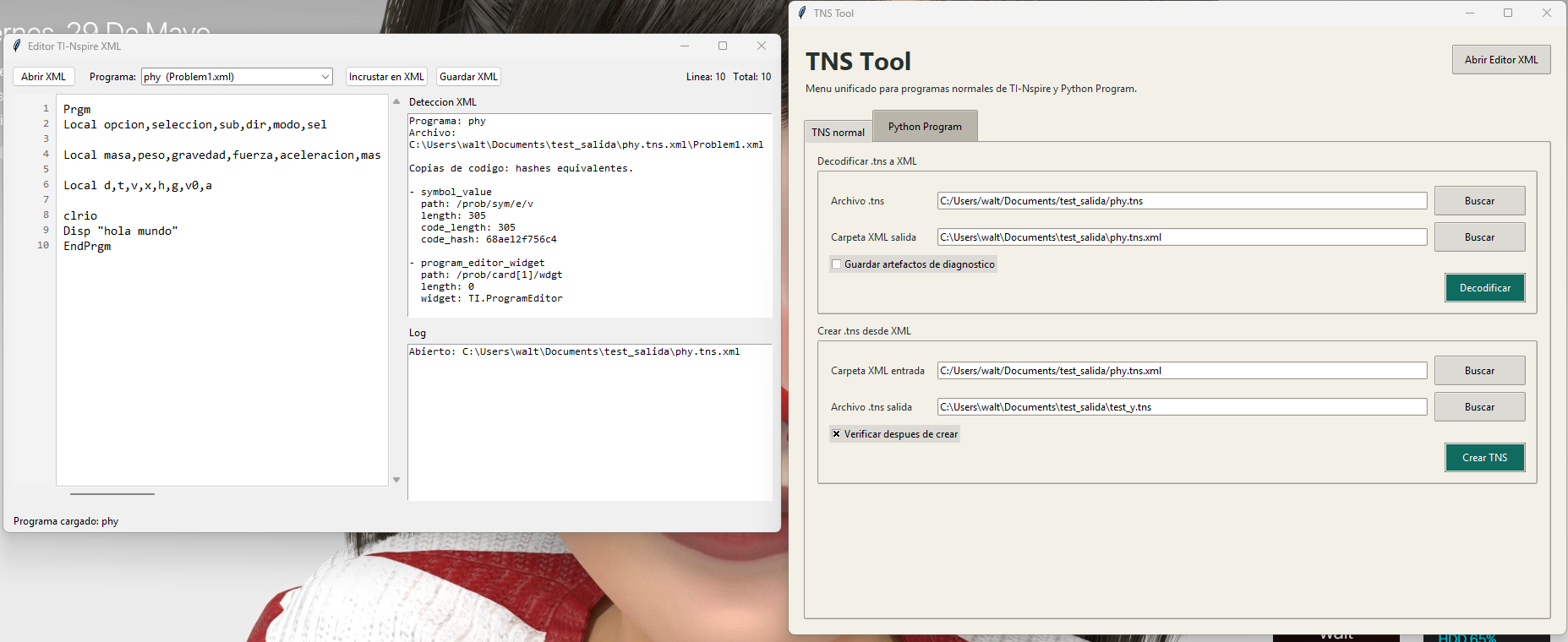Screen dimensions: 1568x642
Task: Focus the Carpeta XML entrada input field
Action: pyautogui.click(x=1182, y=371)
